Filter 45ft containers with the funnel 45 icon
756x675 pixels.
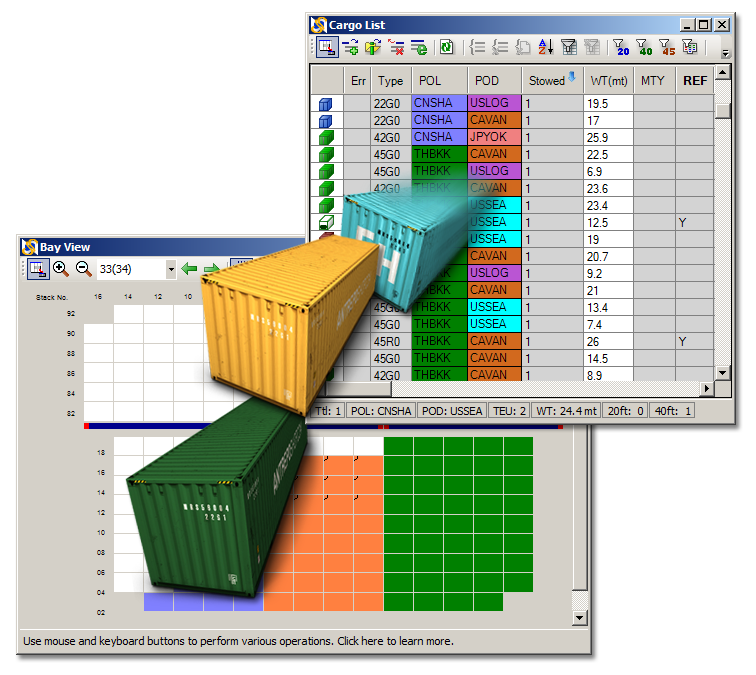[x=667, y=47]
